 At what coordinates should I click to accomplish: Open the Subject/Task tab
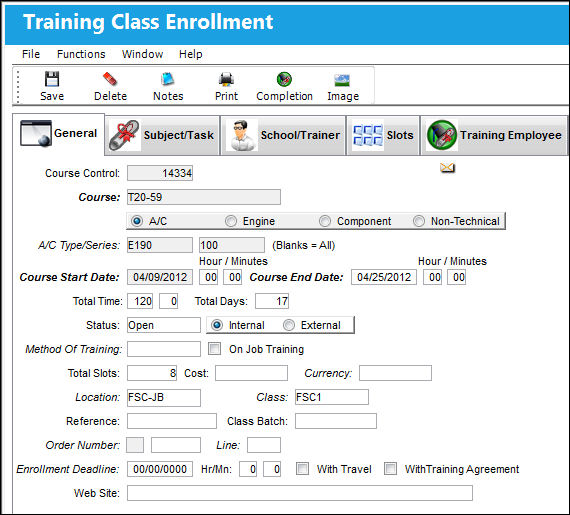coord(162,135)
